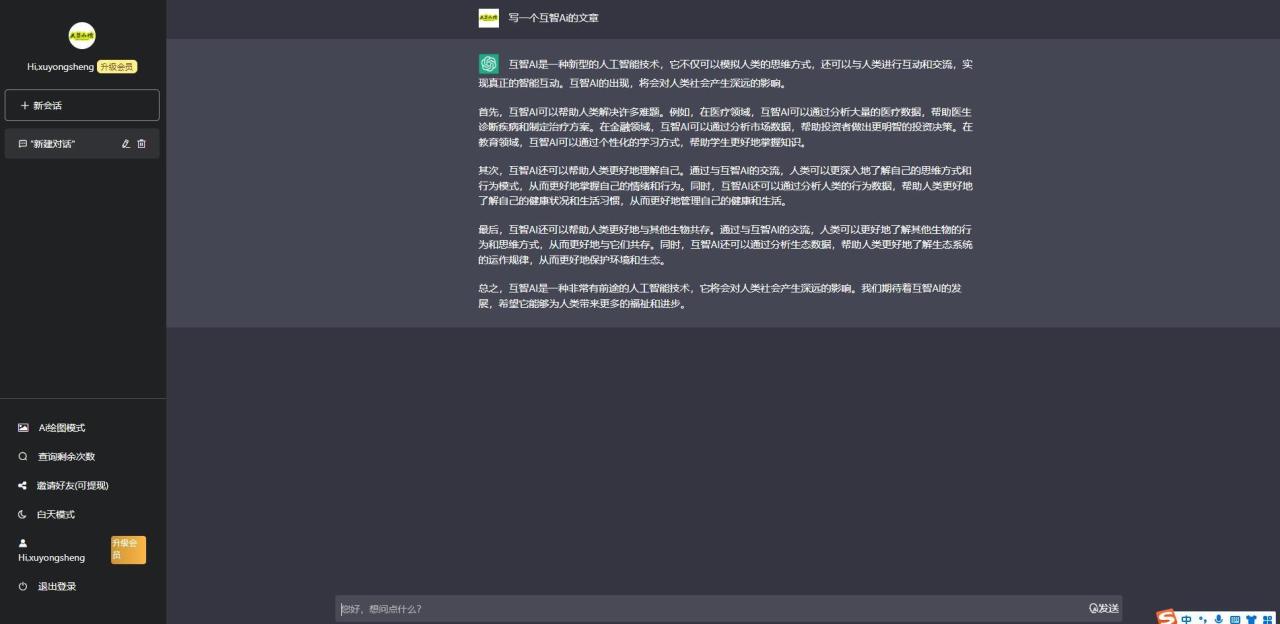1280x624 pixels.
Task: Toggle the 中 Chinese/English input mode
Action: point(1186,619)
